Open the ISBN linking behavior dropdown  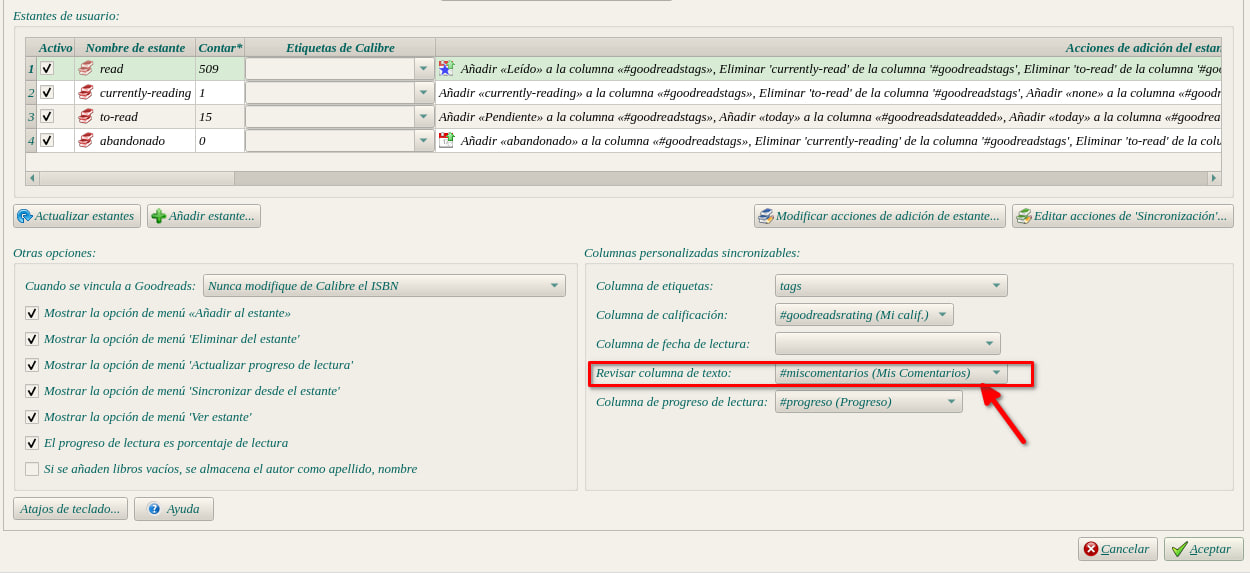click(x=384, y=286)
